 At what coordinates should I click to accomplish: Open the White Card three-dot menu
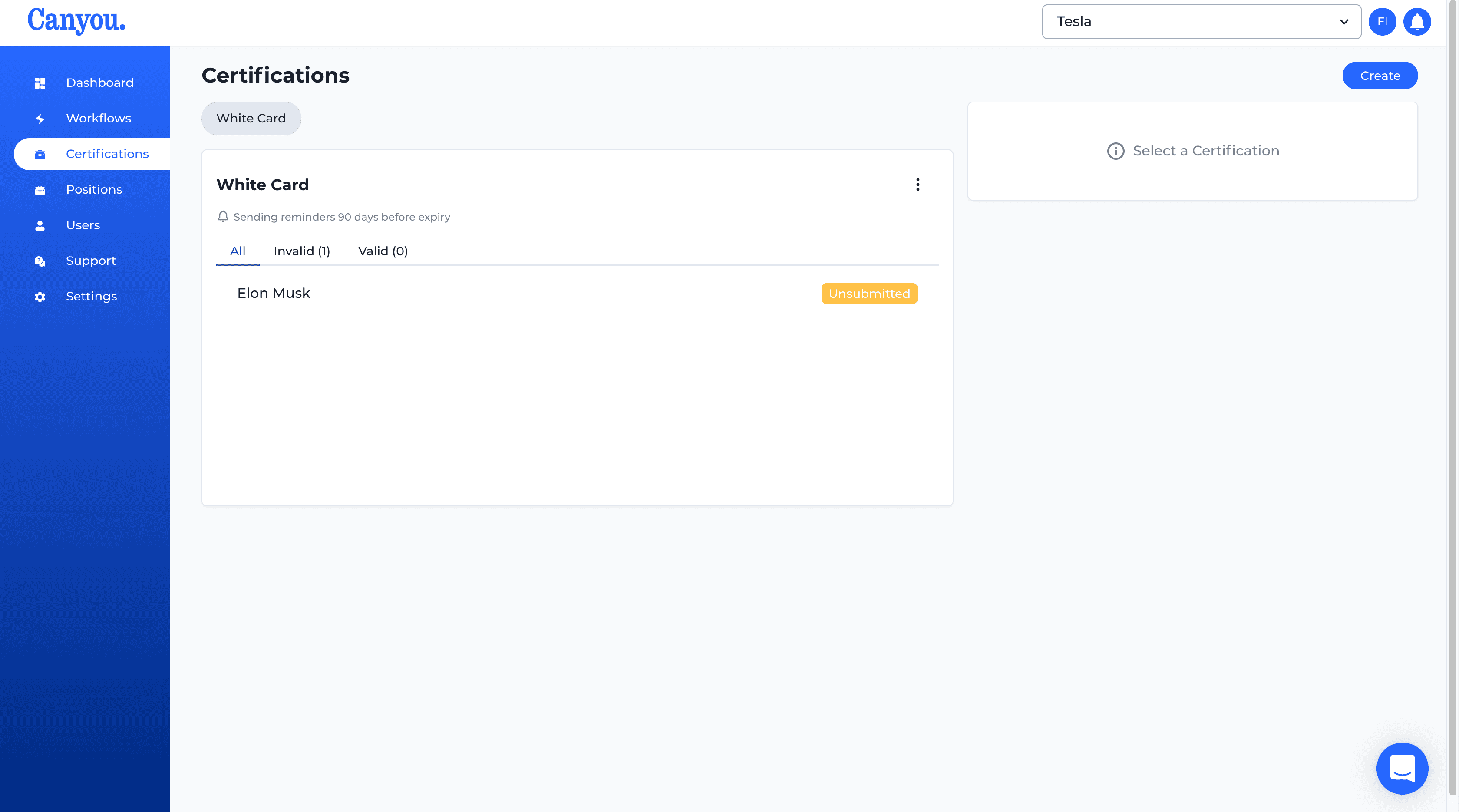pyautogui.click(x=918, y=185)
